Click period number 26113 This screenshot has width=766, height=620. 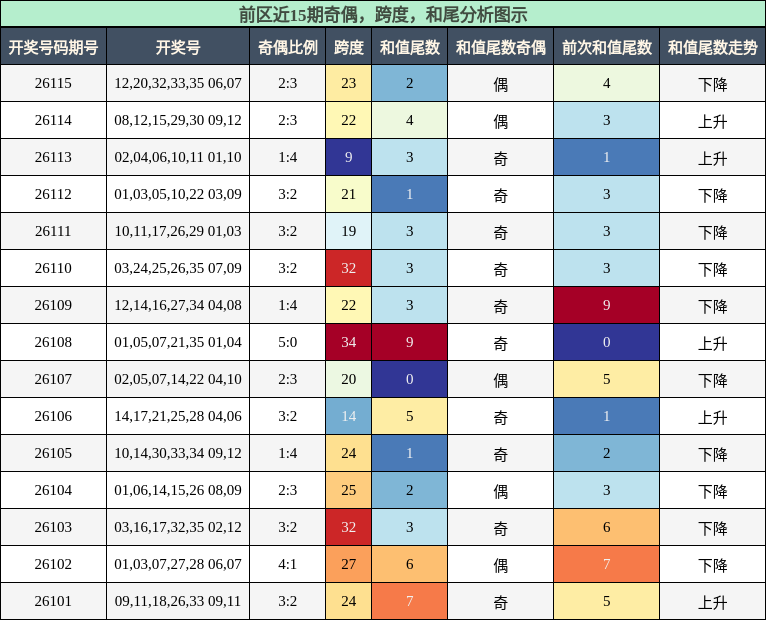click(53, 157)
